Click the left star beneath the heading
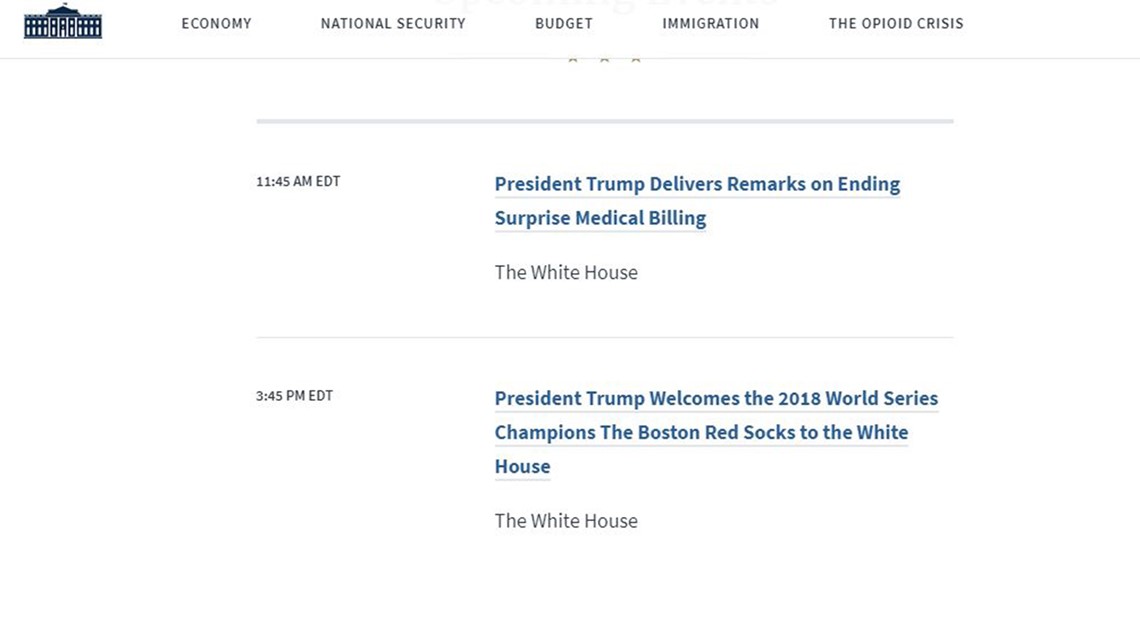This screenshot has width=1140, height=641. click(573, 59)
